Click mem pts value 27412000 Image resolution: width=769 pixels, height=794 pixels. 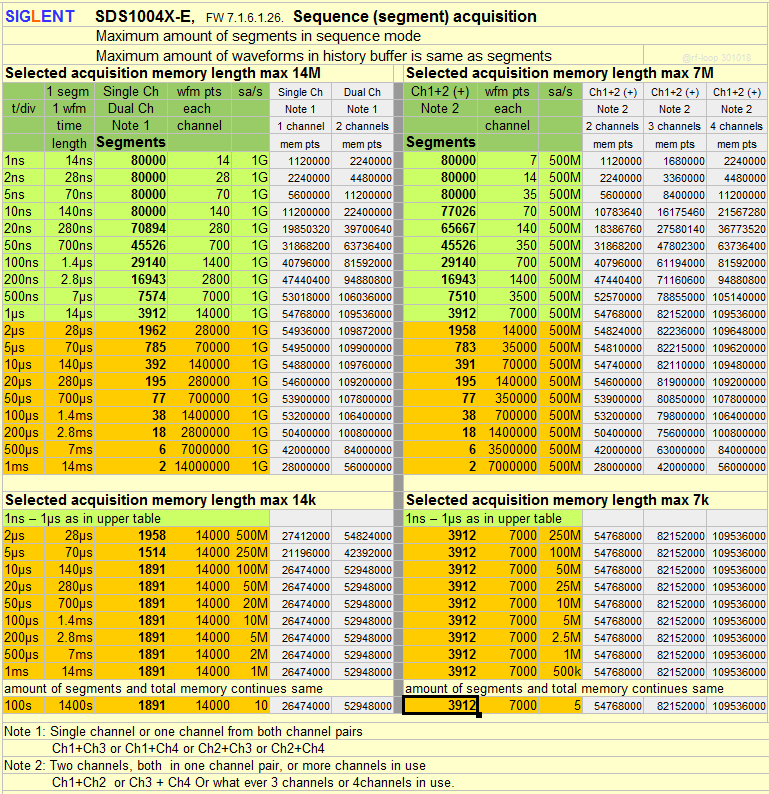coord(300,536)
